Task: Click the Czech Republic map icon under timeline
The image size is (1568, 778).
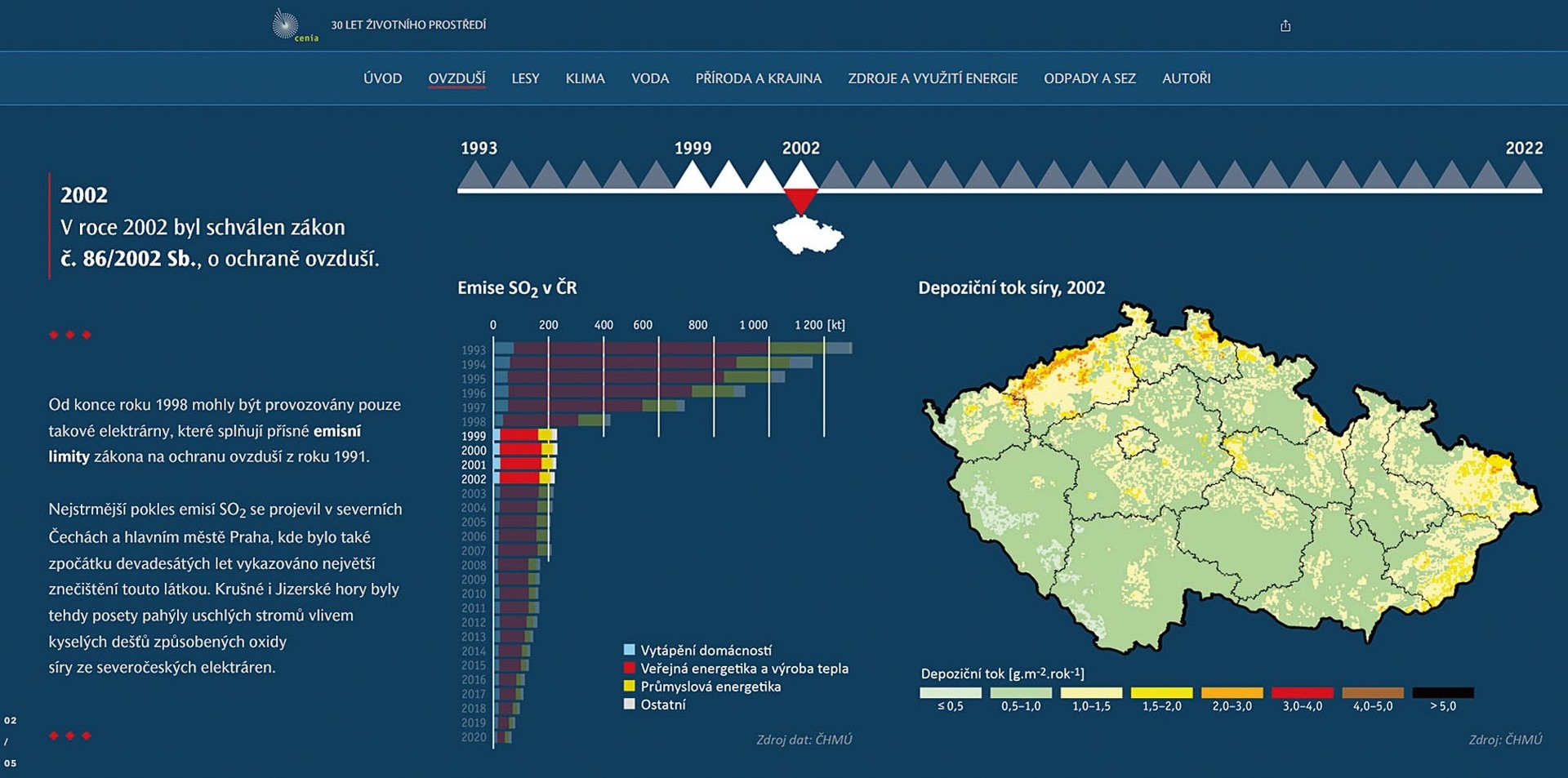Action: tap(808, 235)
